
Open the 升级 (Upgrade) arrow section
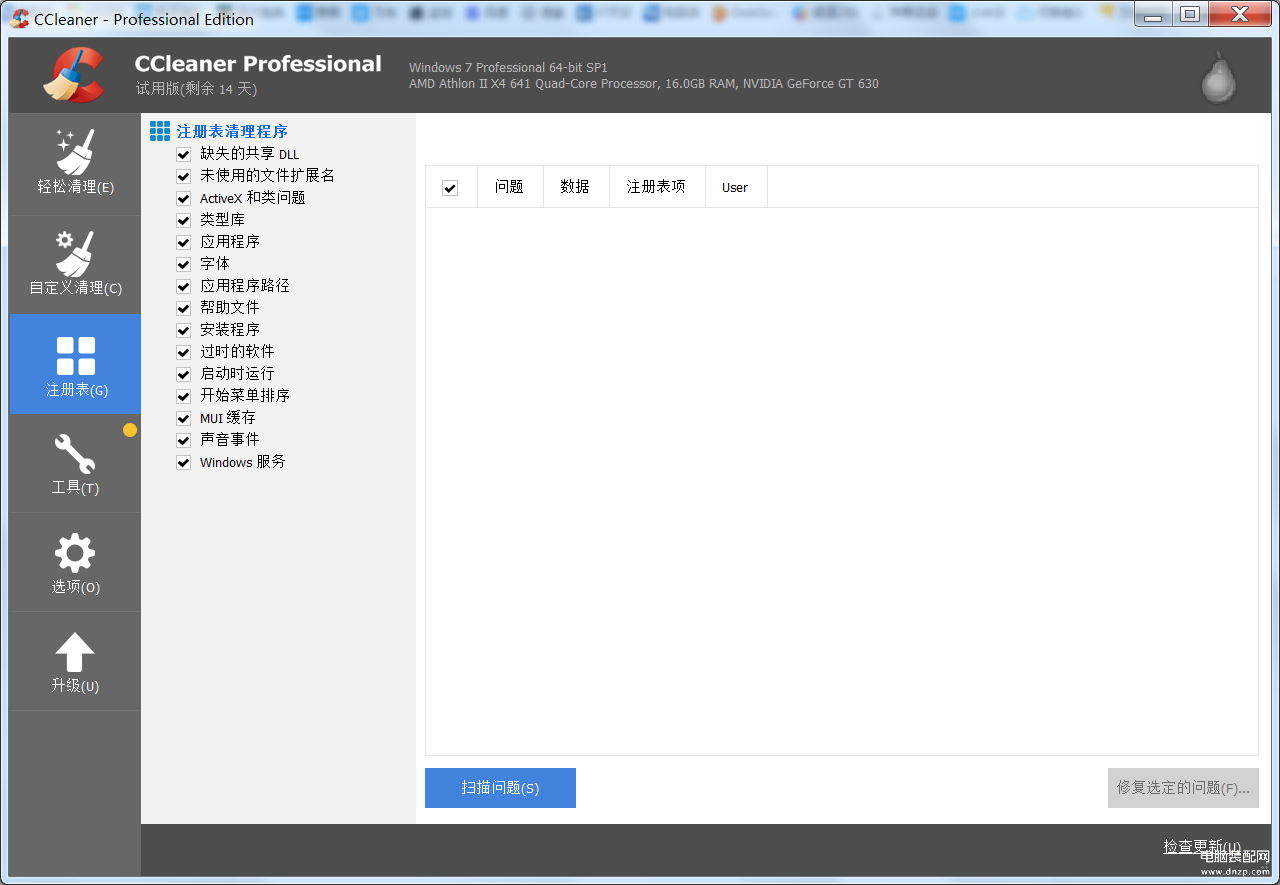(75, 661)
